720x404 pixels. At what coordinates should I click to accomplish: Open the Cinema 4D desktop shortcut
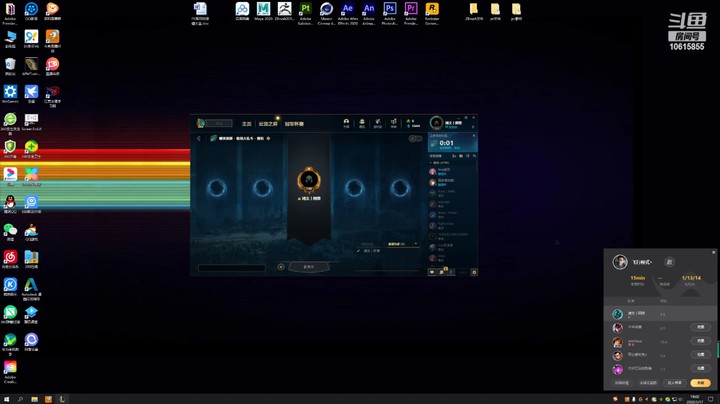pyautogui.click(x=326, y=12)
